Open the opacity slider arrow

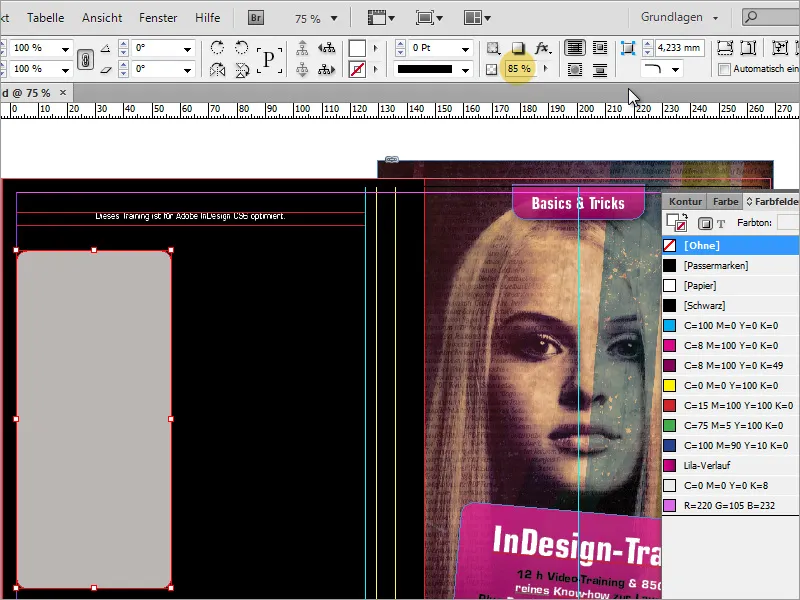click(x=546, y=69)
